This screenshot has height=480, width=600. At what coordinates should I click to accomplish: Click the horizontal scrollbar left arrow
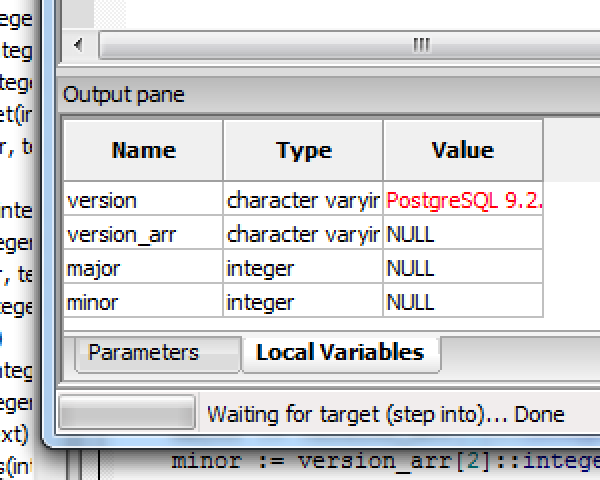tap(79, 45)
